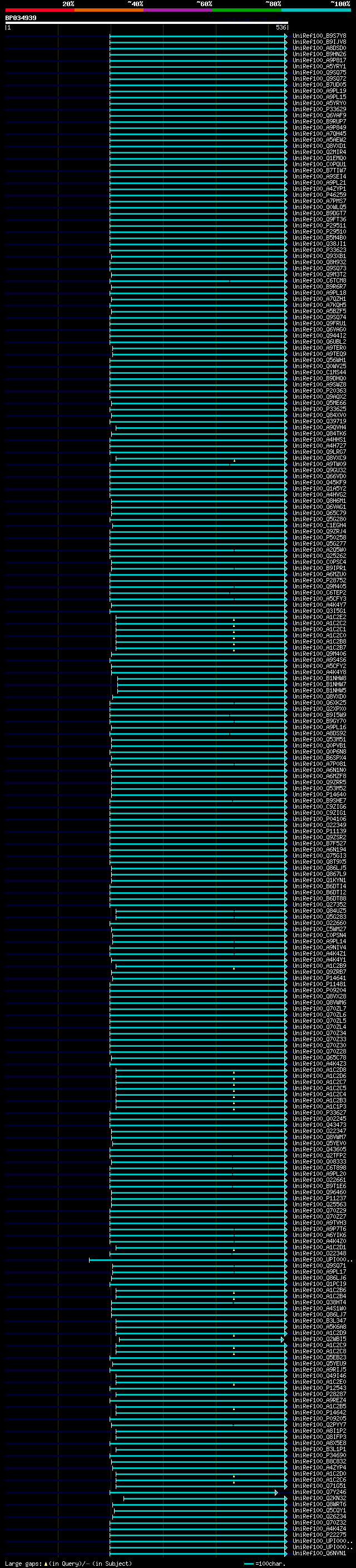Open hit UniRef100_Q6XK25
The width and height of the screenshot is (356, 1568).
[319, 703]
